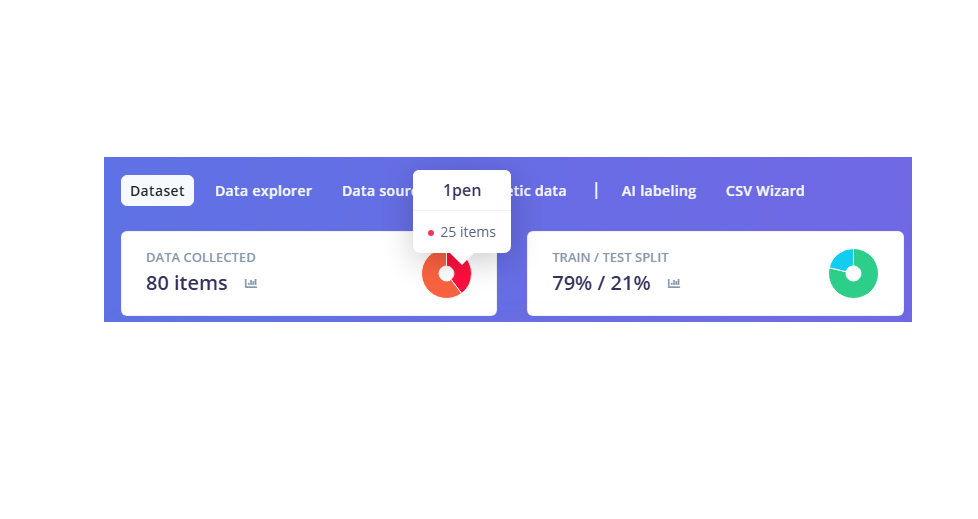Click orange slice of data collected pie
Screen dimensions: 978x519
click(434, 280)
